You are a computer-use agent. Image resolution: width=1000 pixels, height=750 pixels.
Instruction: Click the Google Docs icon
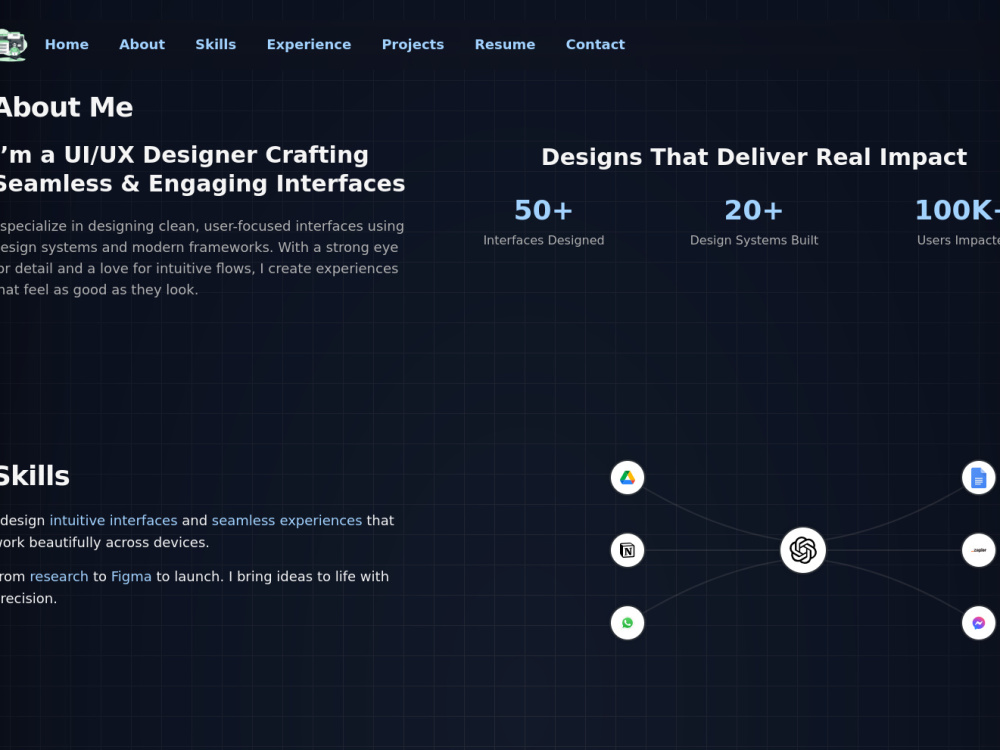(x=978, y=478)
